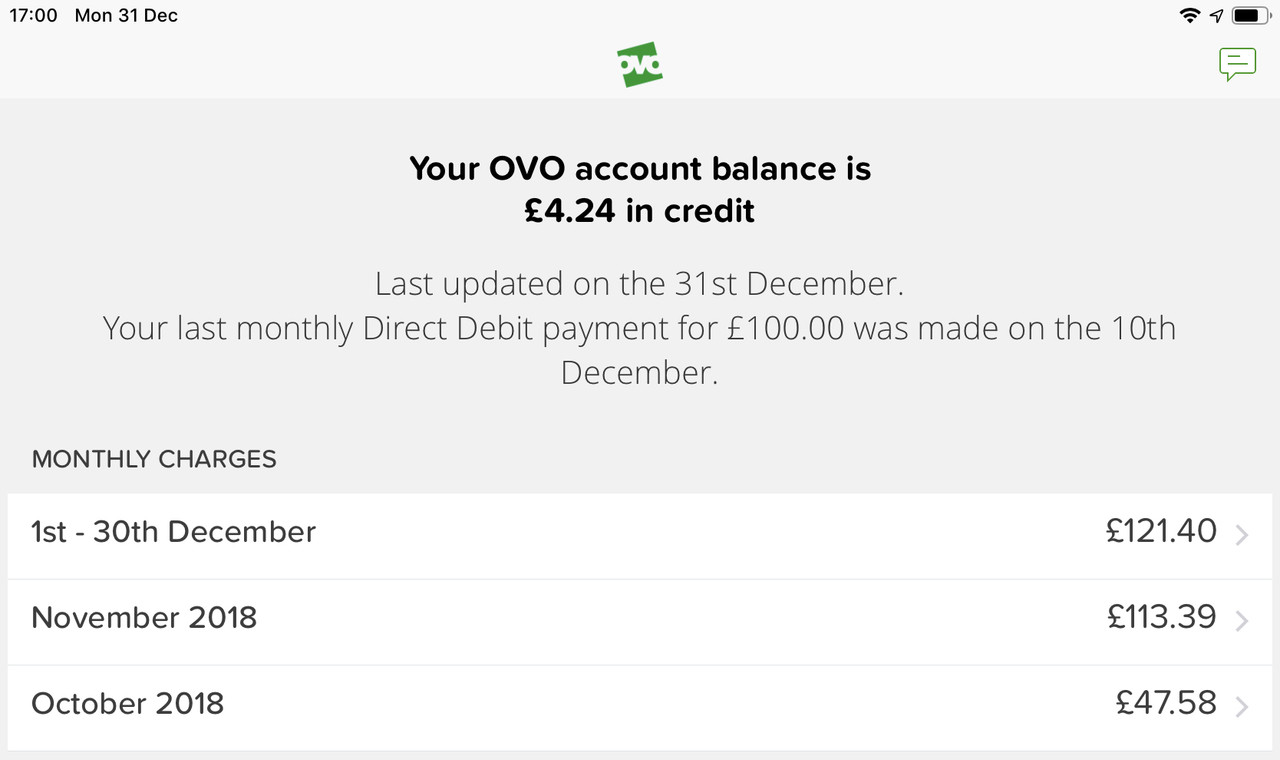Tap the £4.24 in credit text
The image size is (1280, 760).
click(x=640, y=211)
